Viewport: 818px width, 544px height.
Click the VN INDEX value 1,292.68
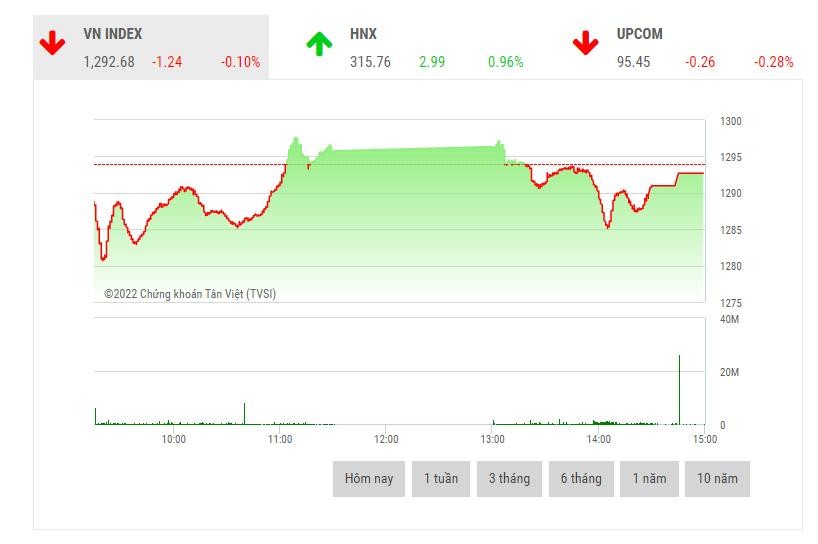pos(109,62)
